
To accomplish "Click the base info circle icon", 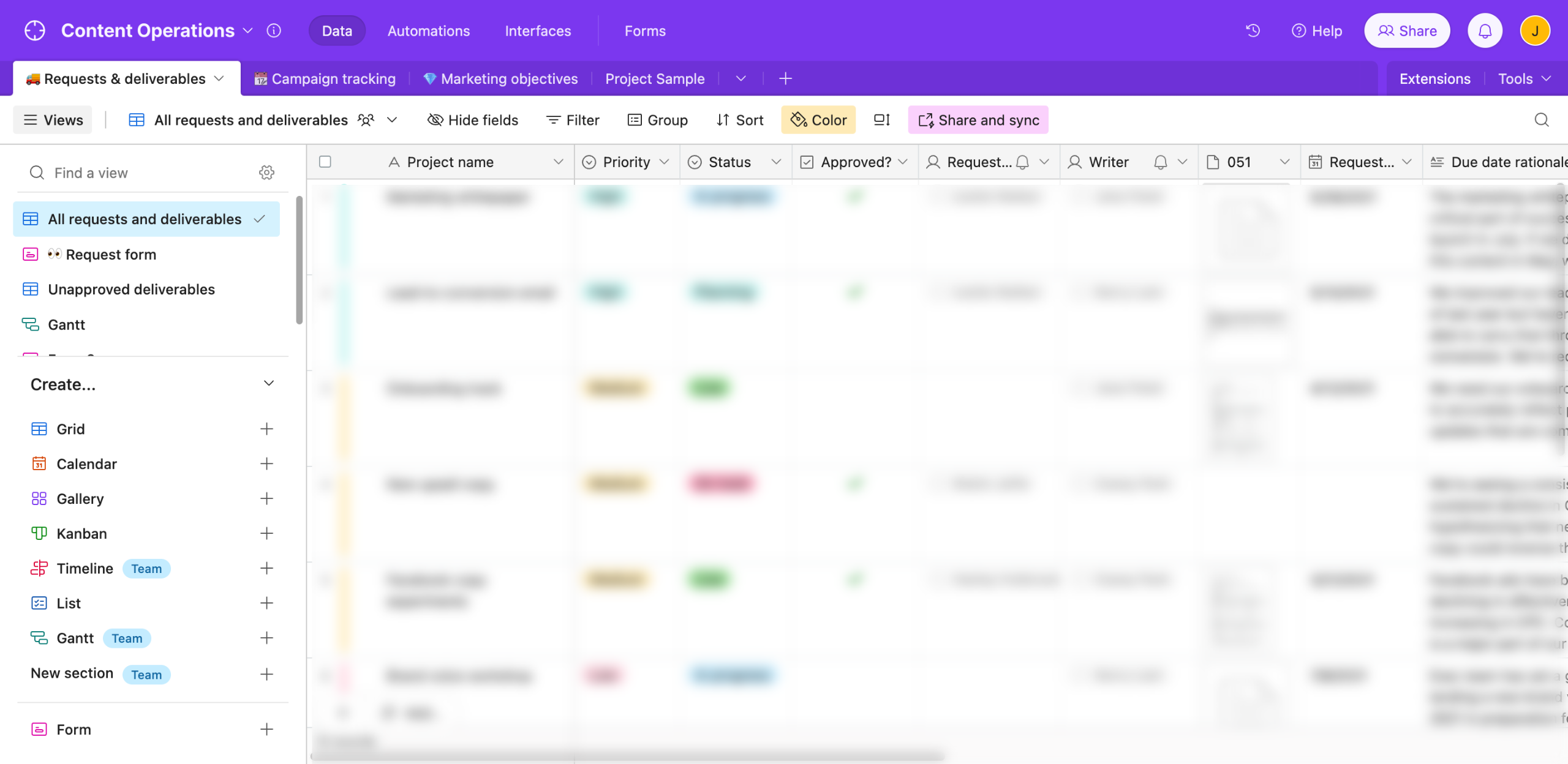I will coord(274,31).
